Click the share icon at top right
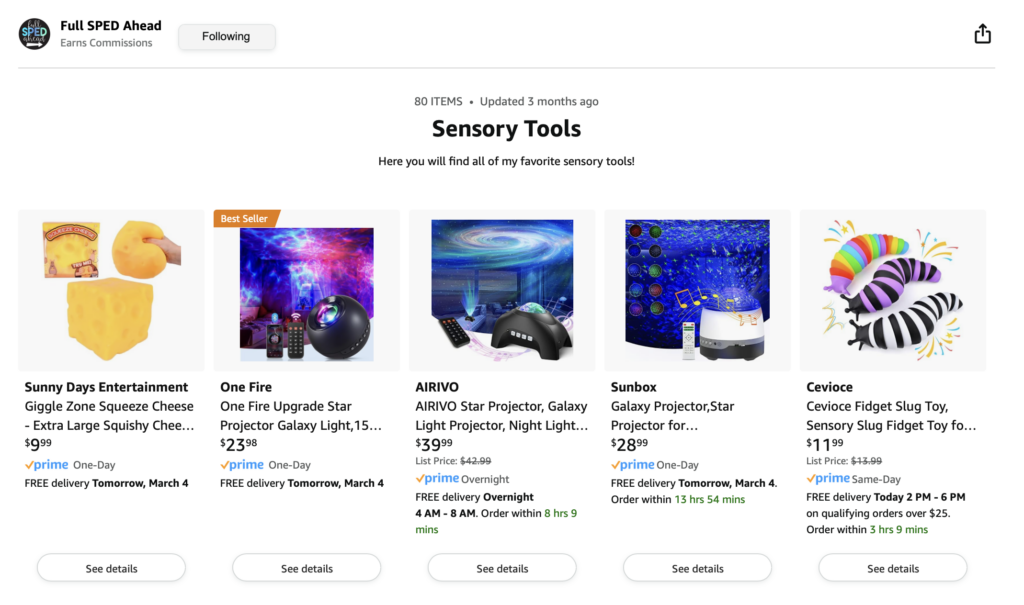Viewport: 1024px width, 605px height. (982, 35)
